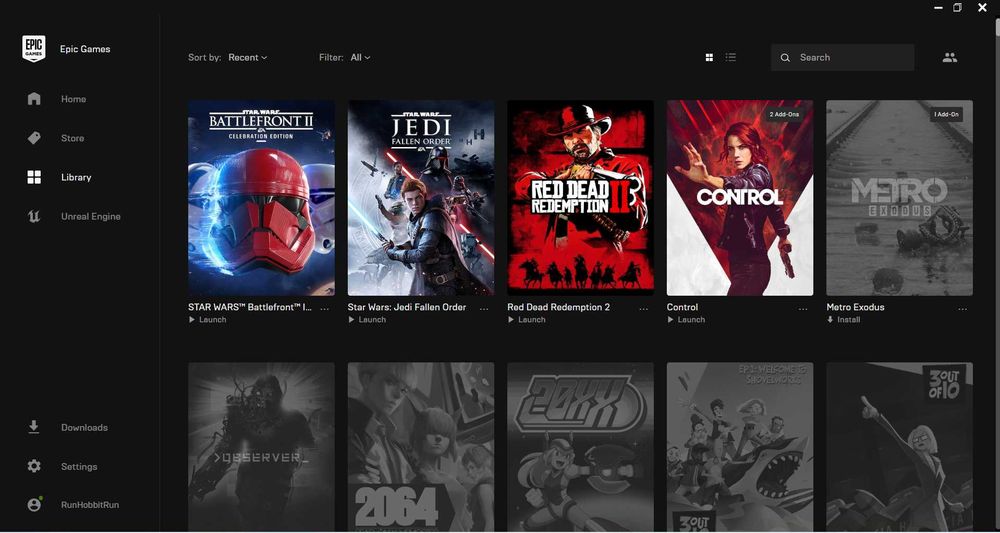Image resolution: width=1000 pixels, height=533 pixels.
Task: Expand the Filter All dropdown
Action: pyautogui.click(x=360, y=57)
